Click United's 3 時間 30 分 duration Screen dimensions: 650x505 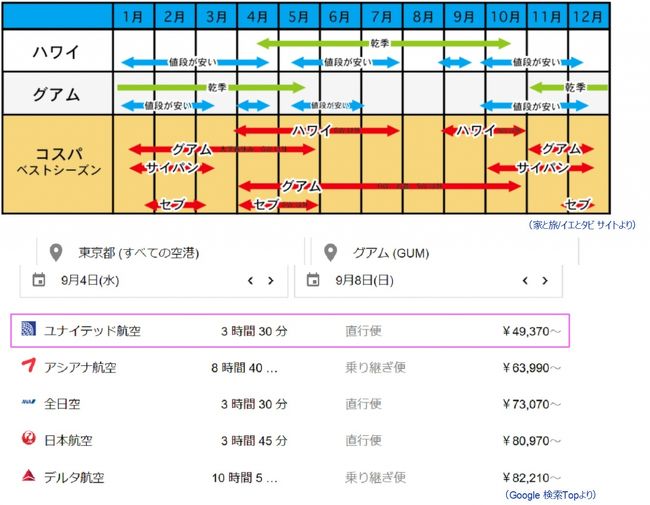click(254, 331)
